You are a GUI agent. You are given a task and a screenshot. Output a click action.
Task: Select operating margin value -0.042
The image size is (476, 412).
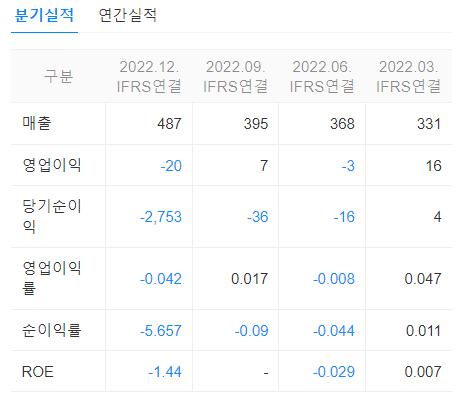(161, 279)
